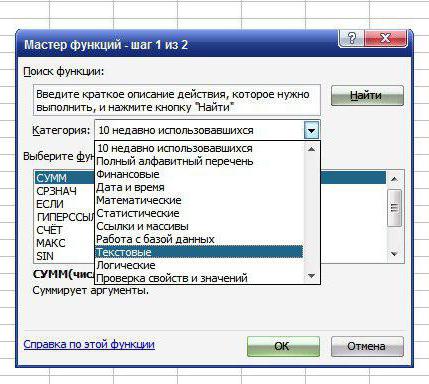Select the СУММ function
The width and height of the screenshot is (429, 384).
tap(65, 178)
